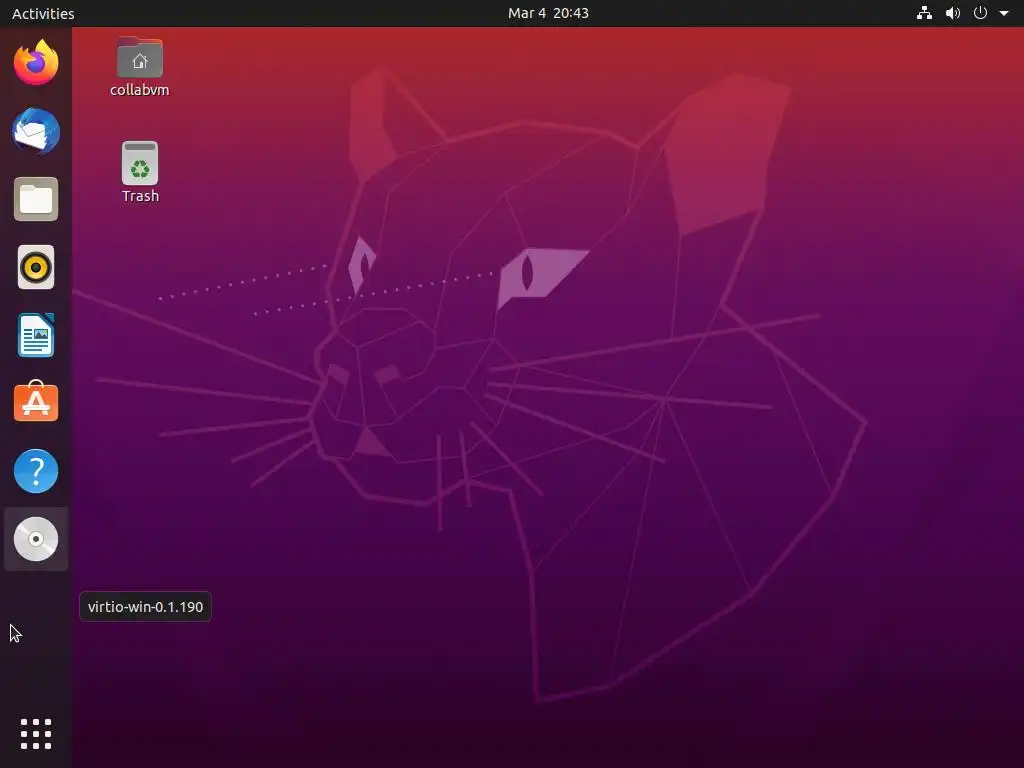Select the collabvm home folder icon

[140, 58]
